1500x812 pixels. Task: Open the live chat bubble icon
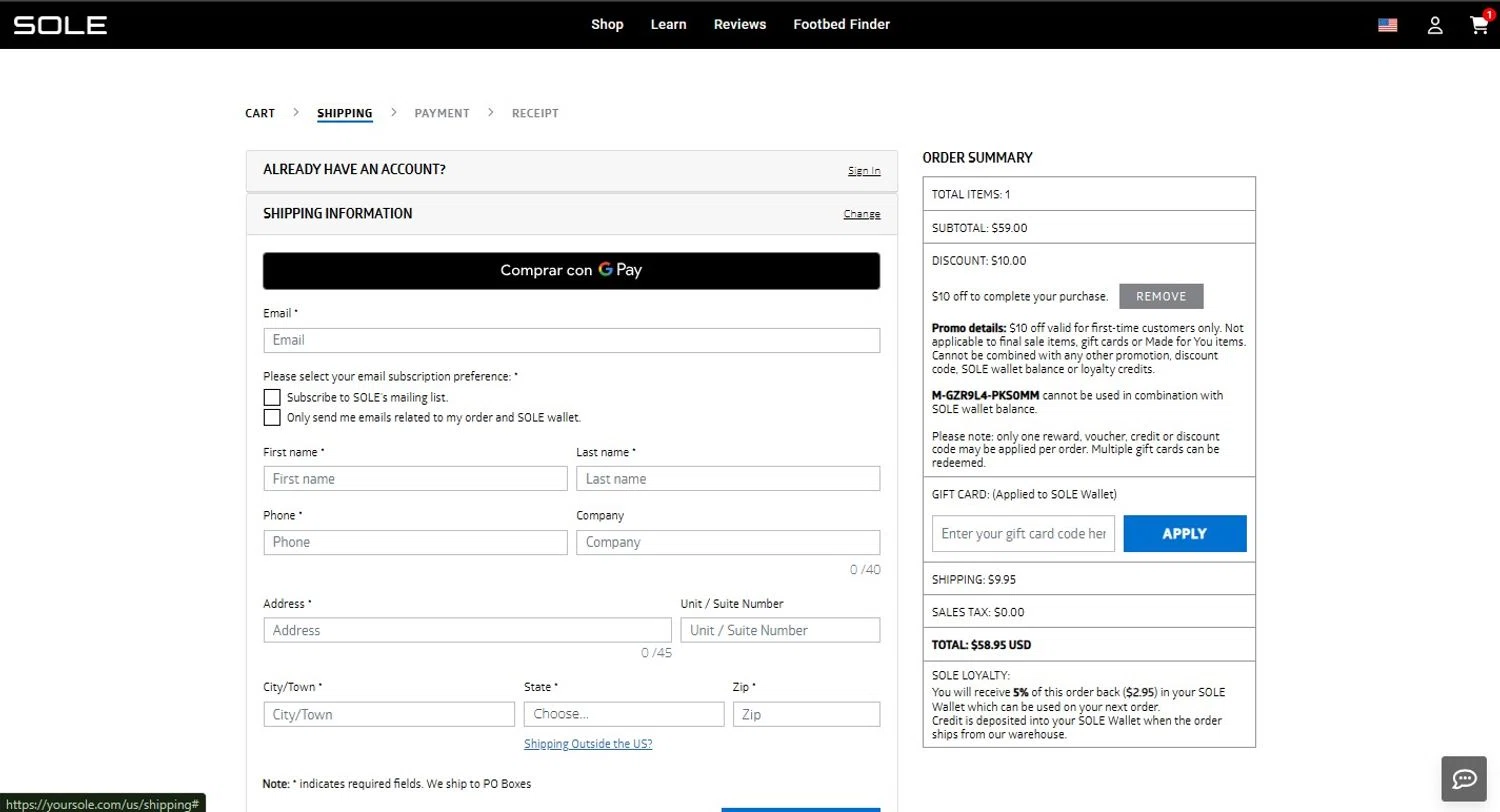coord(1465,779)
